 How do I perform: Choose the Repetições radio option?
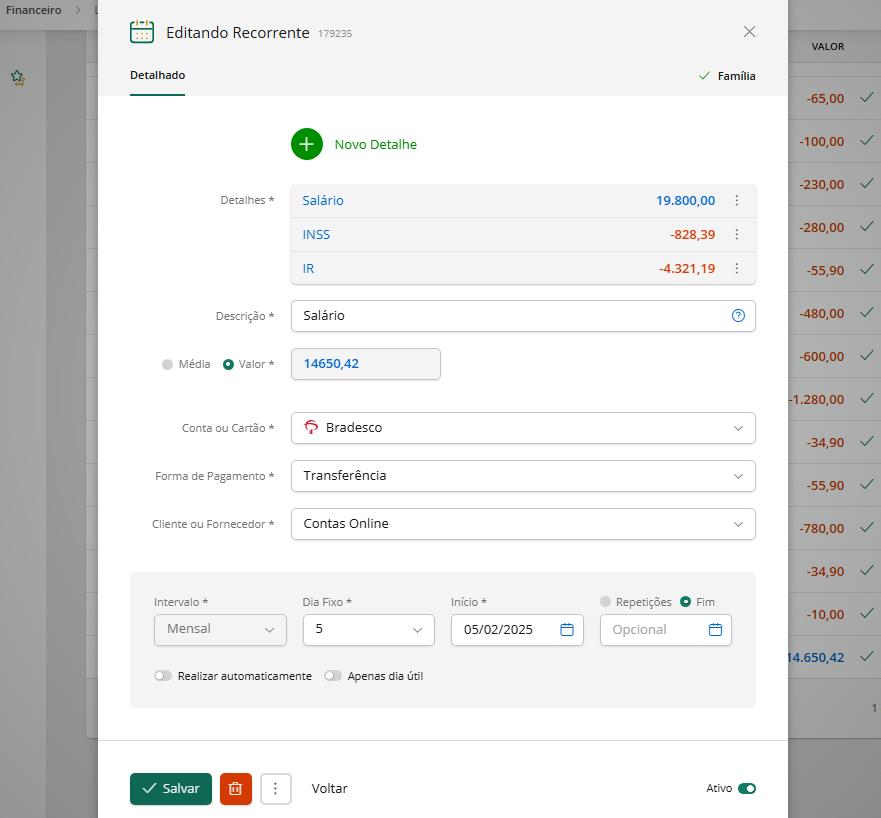[x=605, y=602]
